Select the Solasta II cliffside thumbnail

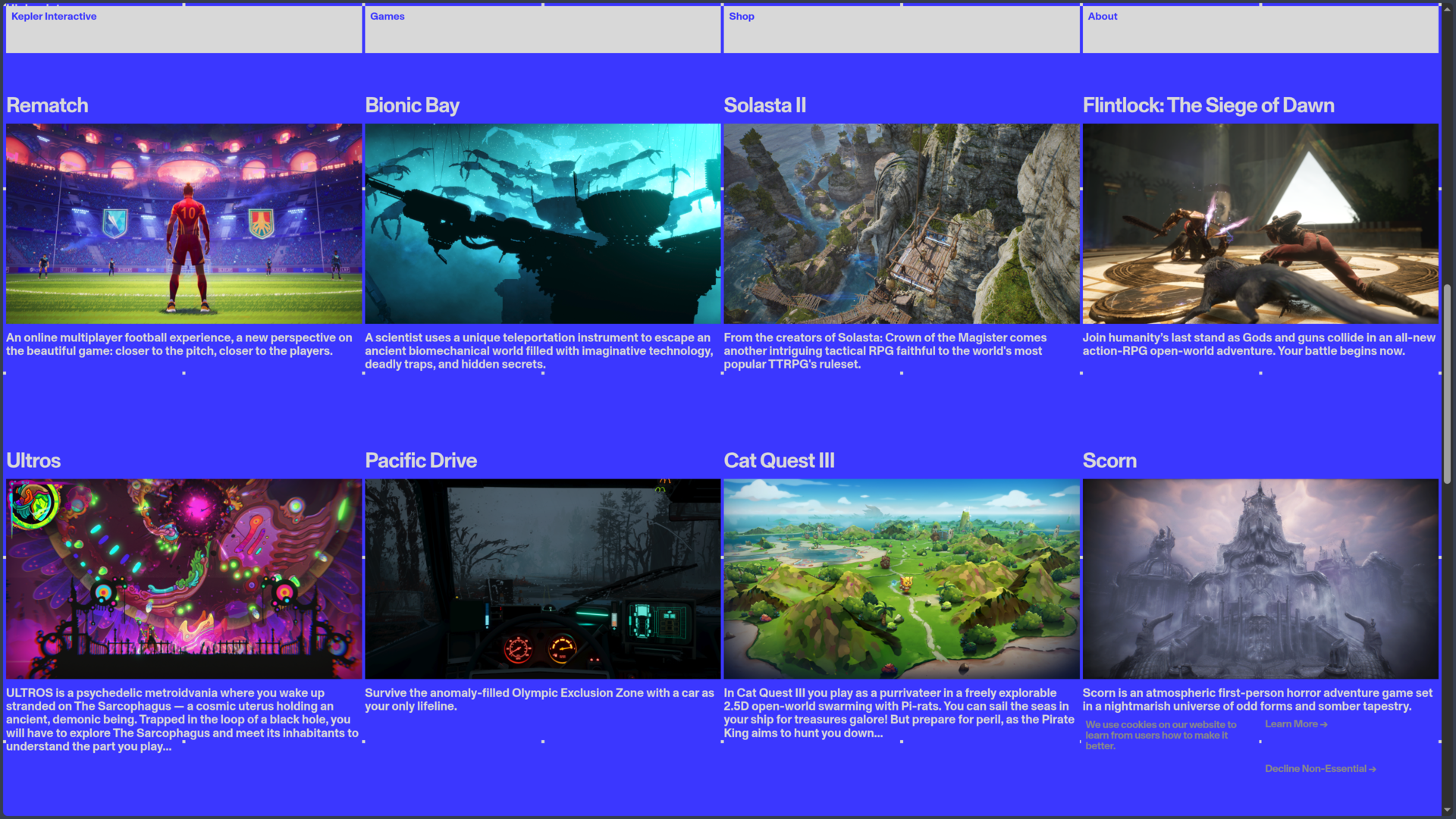coord(901,224)
